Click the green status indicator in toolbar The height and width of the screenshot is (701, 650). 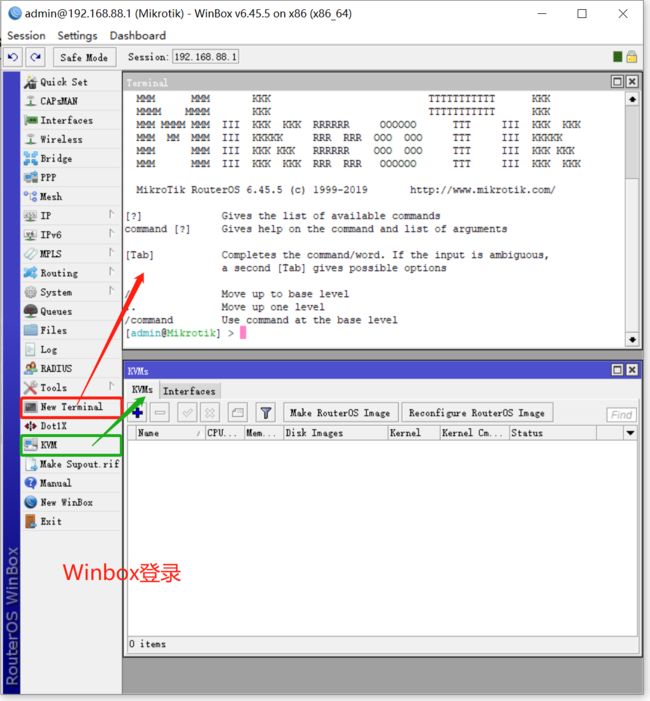[618, 57]
